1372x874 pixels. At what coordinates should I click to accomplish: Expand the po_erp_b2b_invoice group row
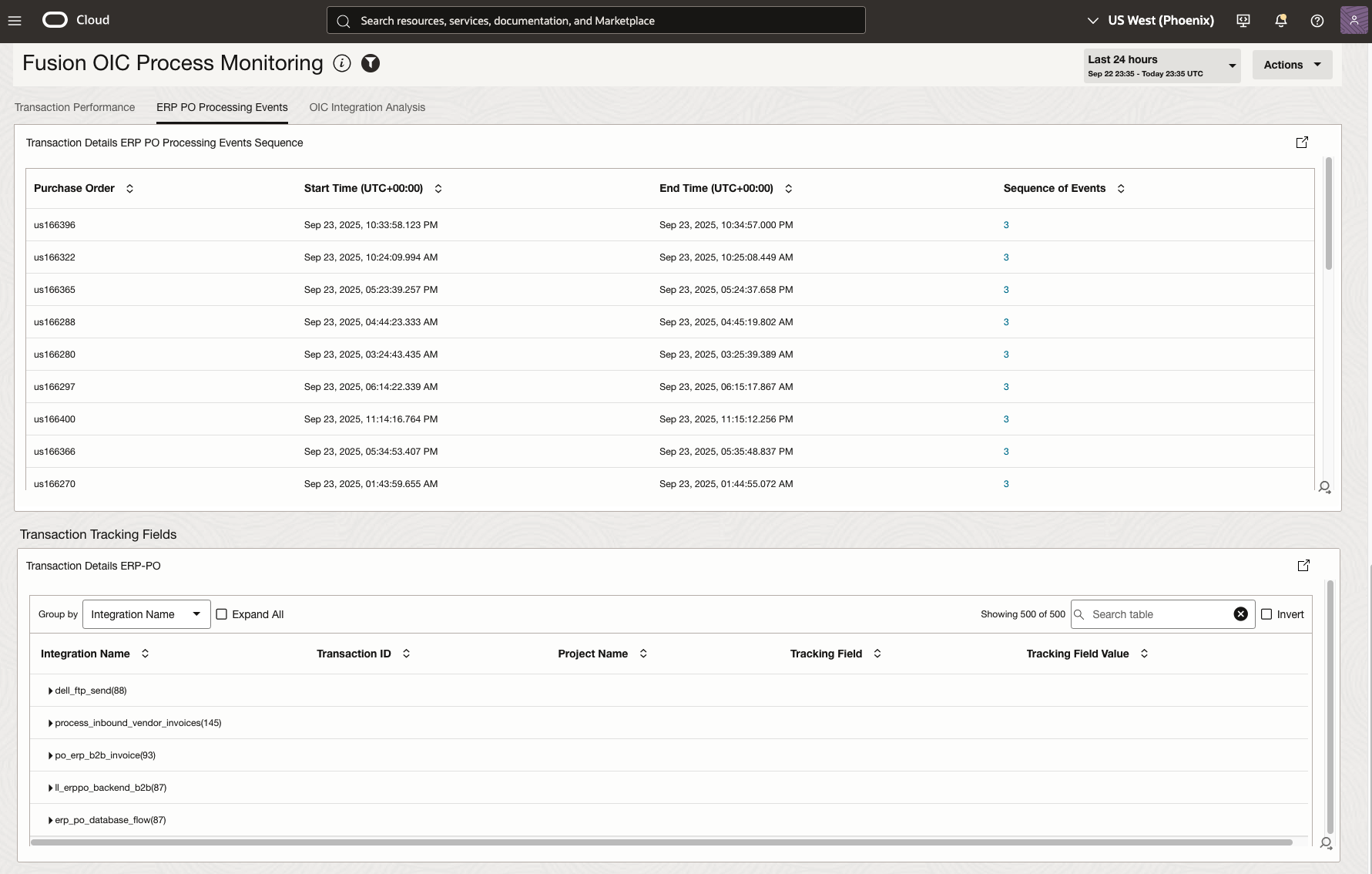click(x=50, y=755)
